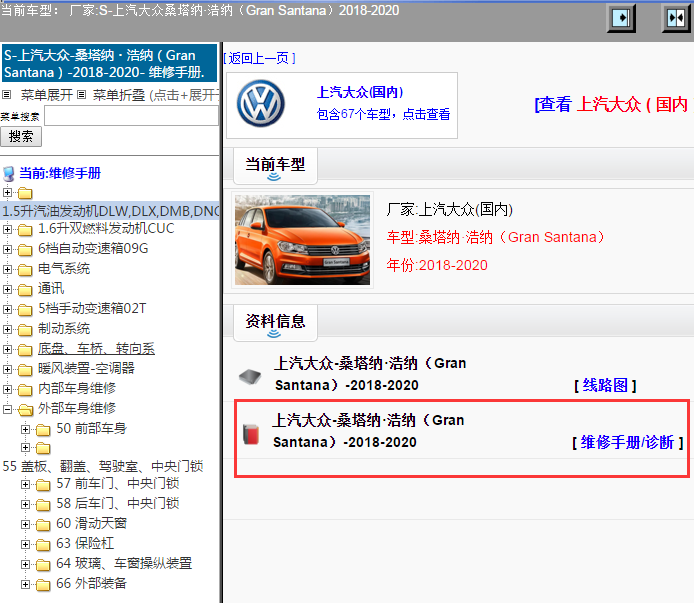Screen dimensions: 694x603
Task: Select 1.5升汽油发动机DLW,DLX,DMB,DNC entry
Action: tap(111, 211)
